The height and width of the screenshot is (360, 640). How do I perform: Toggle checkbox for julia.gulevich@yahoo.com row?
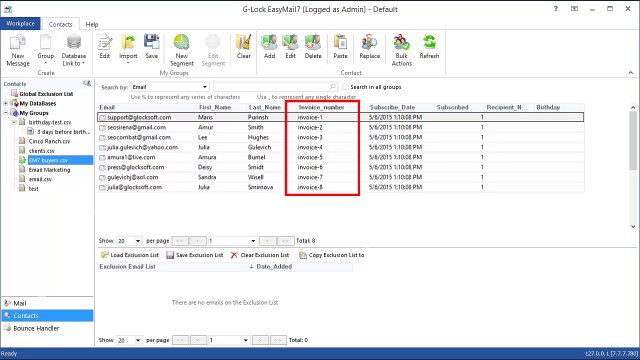[x=102, y=148]
